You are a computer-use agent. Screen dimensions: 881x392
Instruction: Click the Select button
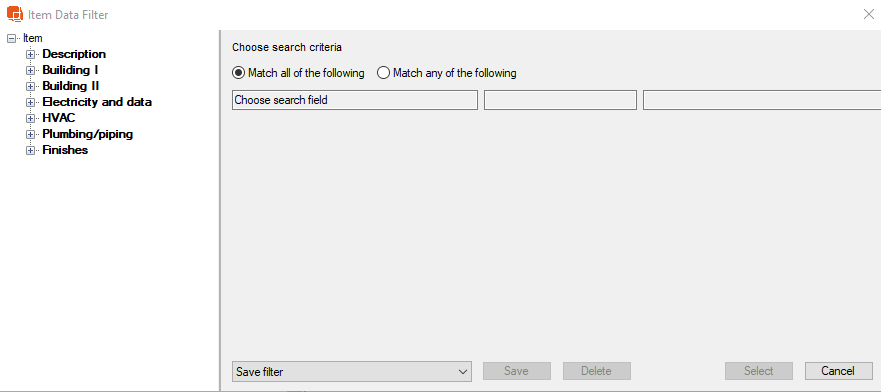tap(759, 371)
